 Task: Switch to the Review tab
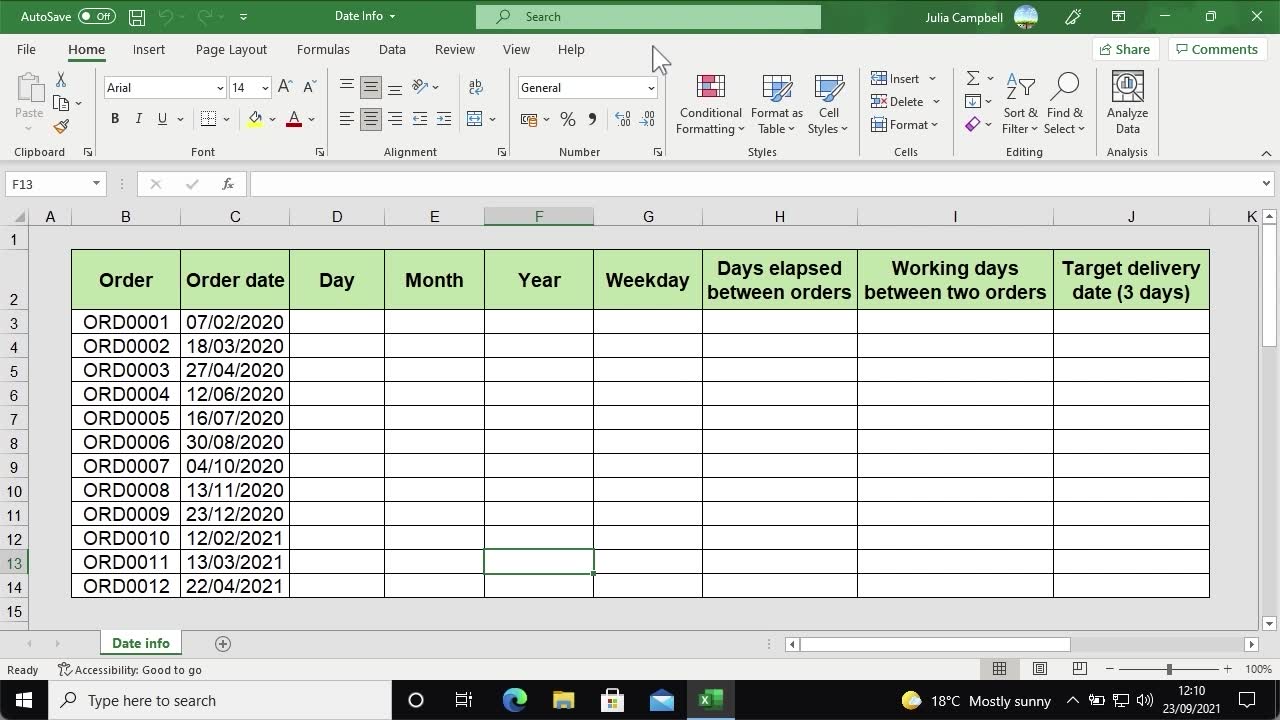coord(455,49)
